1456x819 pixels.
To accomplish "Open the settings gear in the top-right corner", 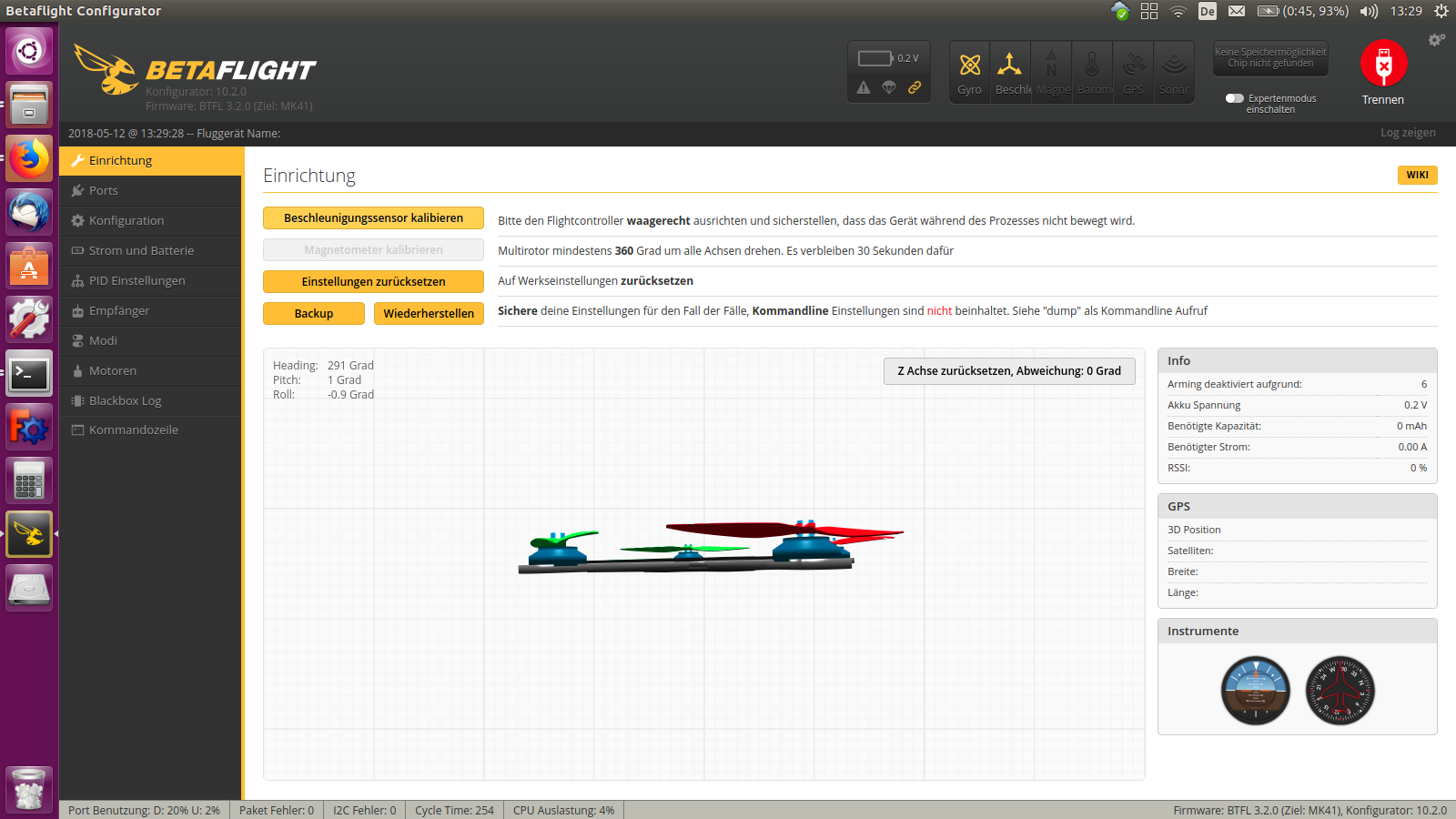I will (x=1435, y=40).
